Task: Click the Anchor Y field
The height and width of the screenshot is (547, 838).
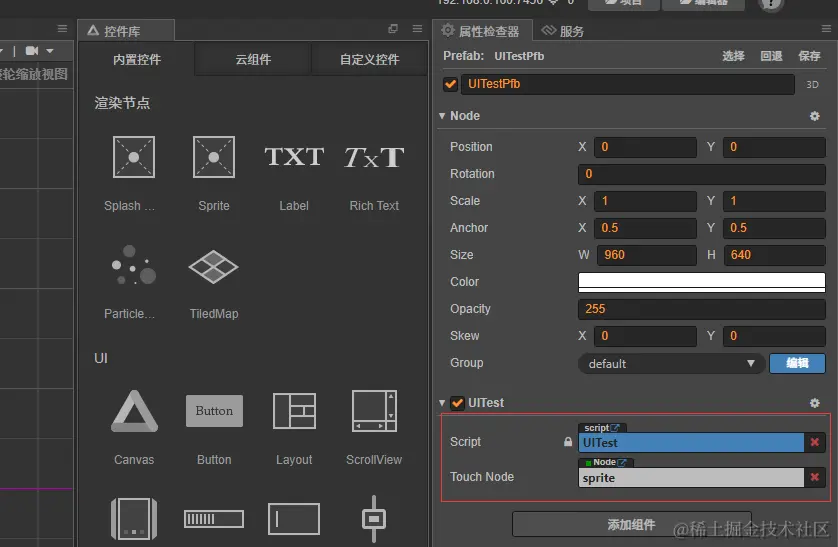Action: (774, 228)
